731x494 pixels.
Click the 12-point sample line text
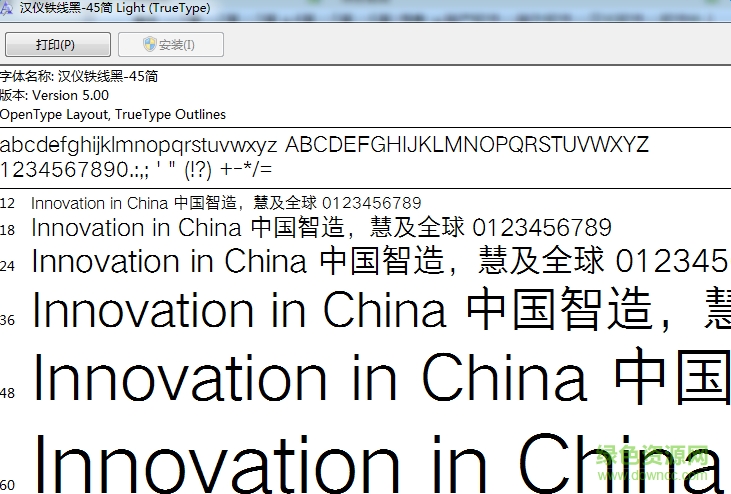click(x=226, y=203)
